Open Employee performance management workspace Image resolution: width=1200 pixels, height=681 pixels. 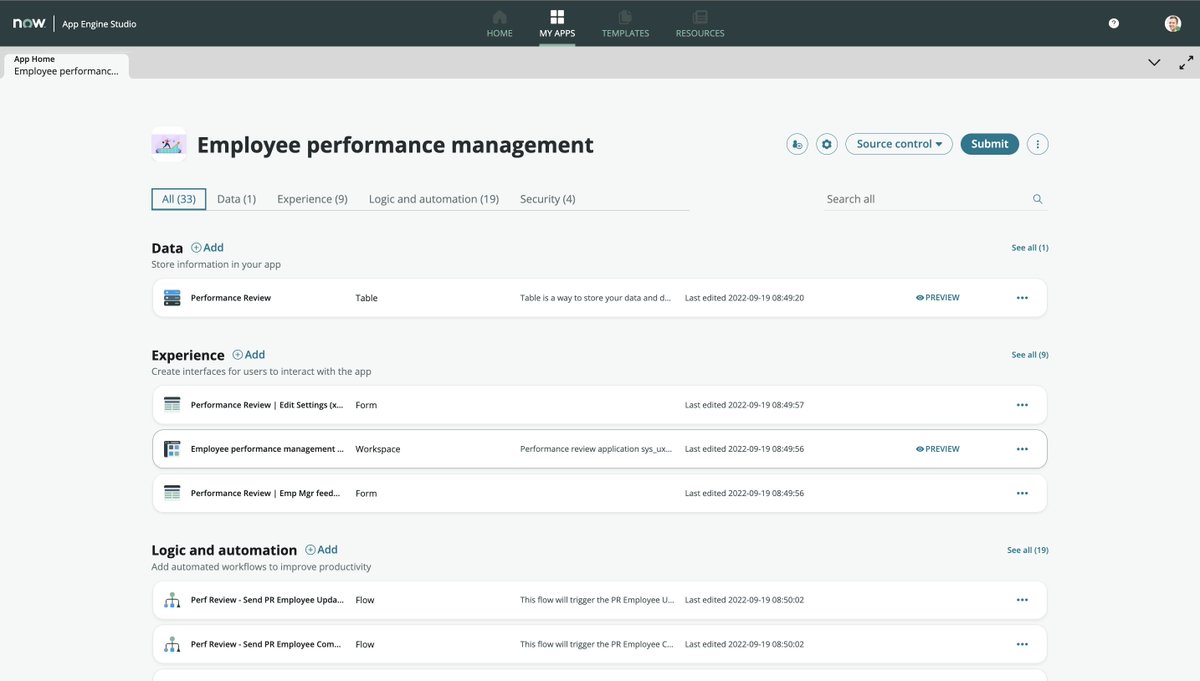[x=599, y=449]
